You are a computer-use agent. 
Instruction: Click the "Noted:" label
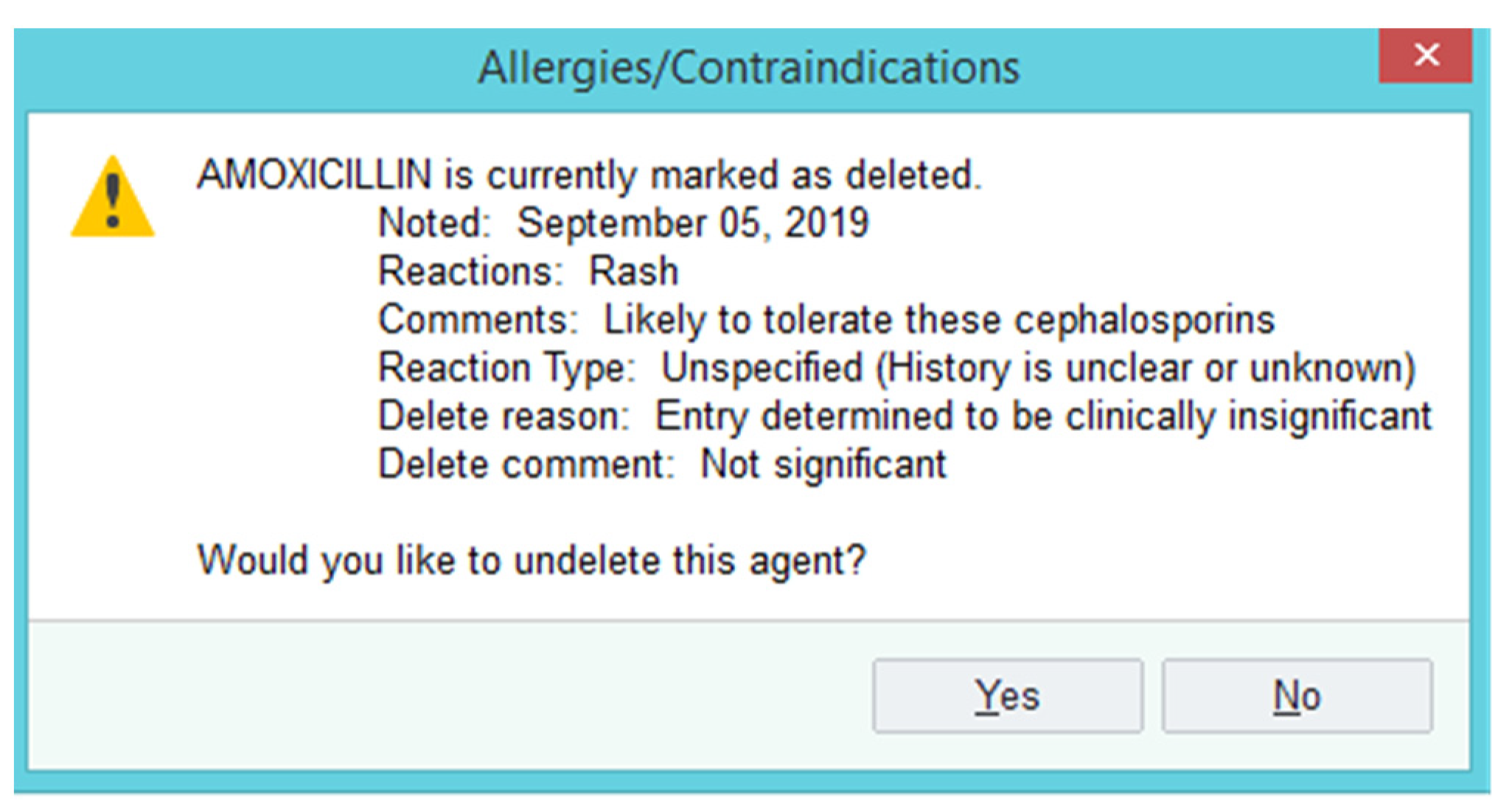coord(434,223)
